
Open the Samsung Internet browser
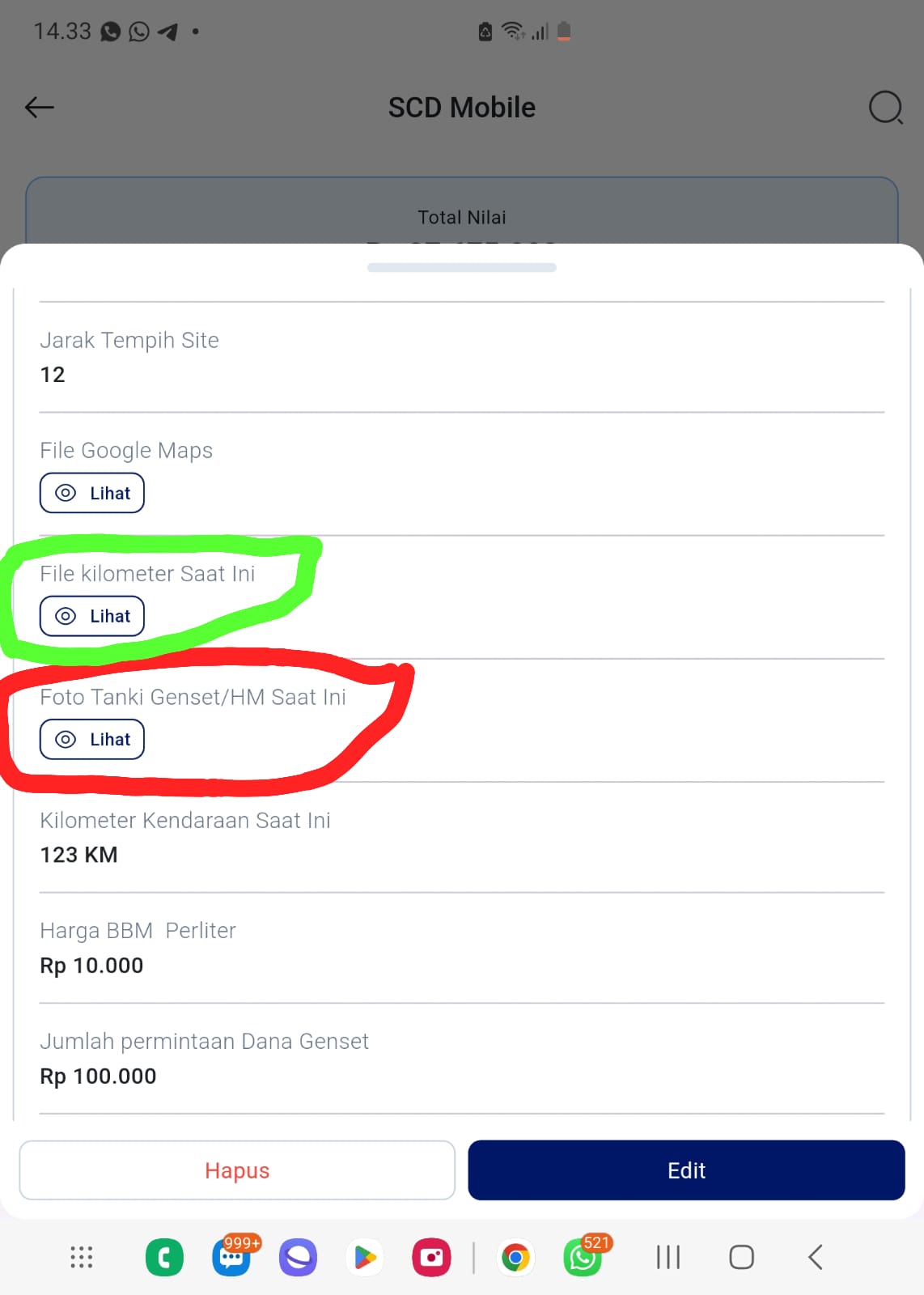point(298,1258)
